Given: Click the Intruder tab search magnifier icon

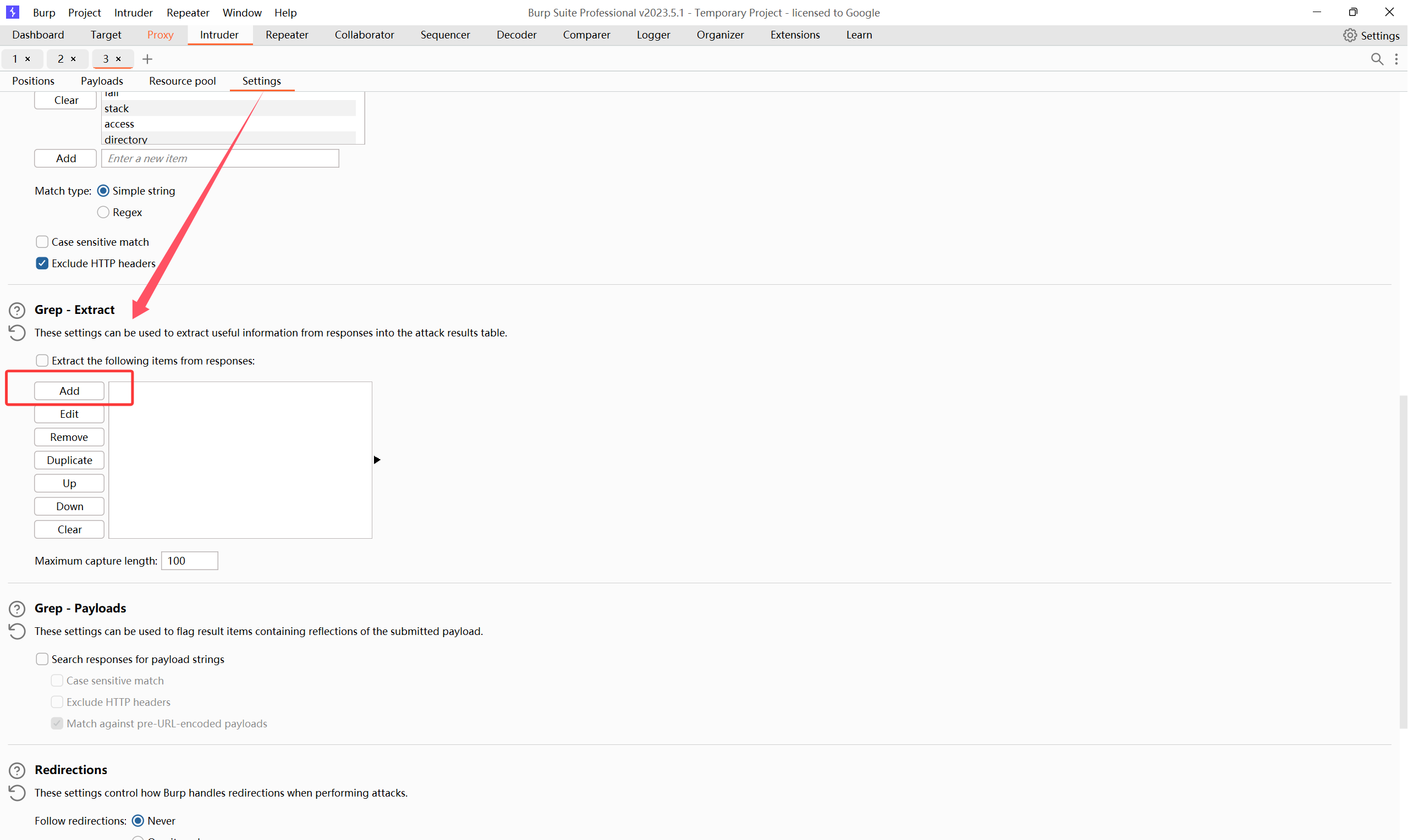Looking at the screenshot, I should click(x=1377, y=59).
